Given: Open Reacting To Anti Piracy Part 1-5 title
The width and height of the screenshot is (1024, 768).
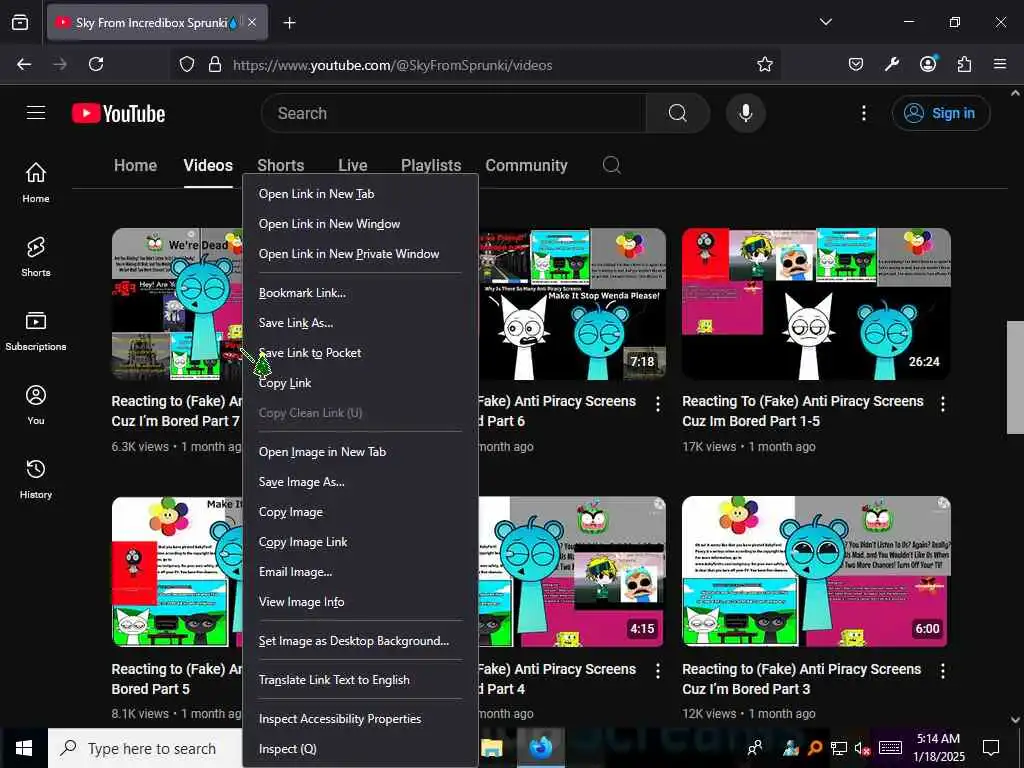Looking at the screenshot, I should click(803, 411).
